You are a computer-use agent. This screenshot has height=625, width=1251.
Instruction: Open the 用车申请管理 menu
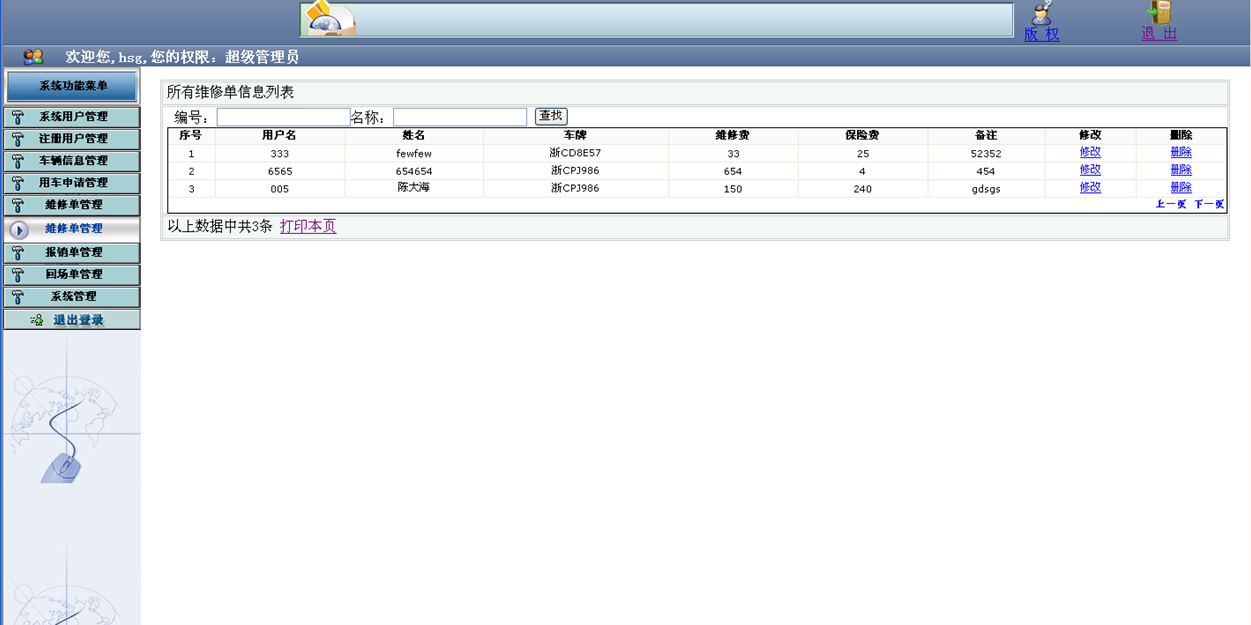click(72, 183)
